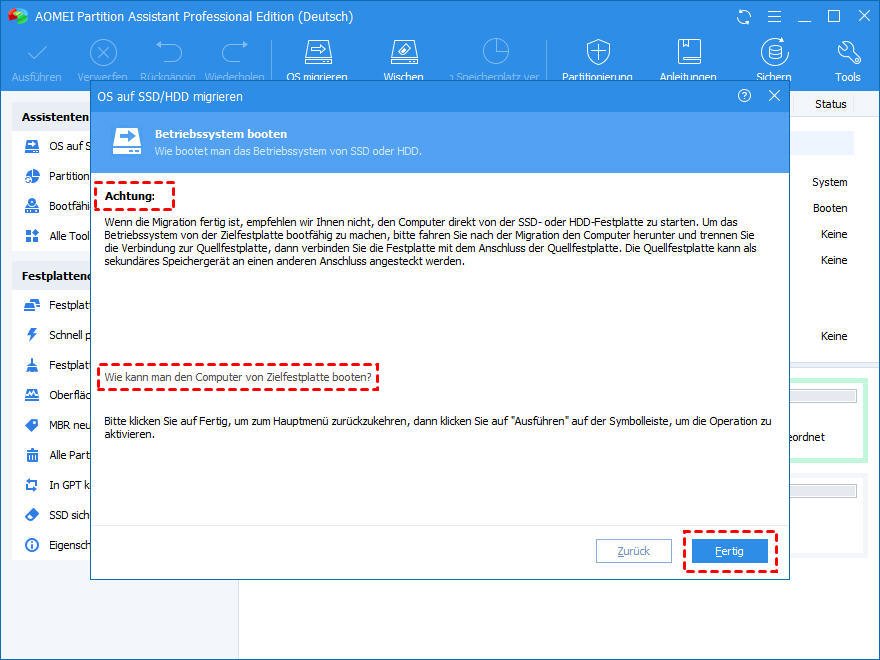The width and height of the screenshot is (880, 660).
Task: Click the System status cell
Action: (829, 182)
